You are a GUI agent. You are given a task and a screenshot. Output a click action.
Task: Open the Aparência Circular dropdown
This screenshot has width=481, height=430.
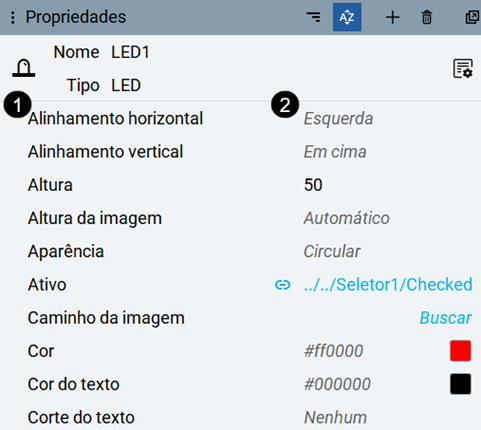pos(332,251)
